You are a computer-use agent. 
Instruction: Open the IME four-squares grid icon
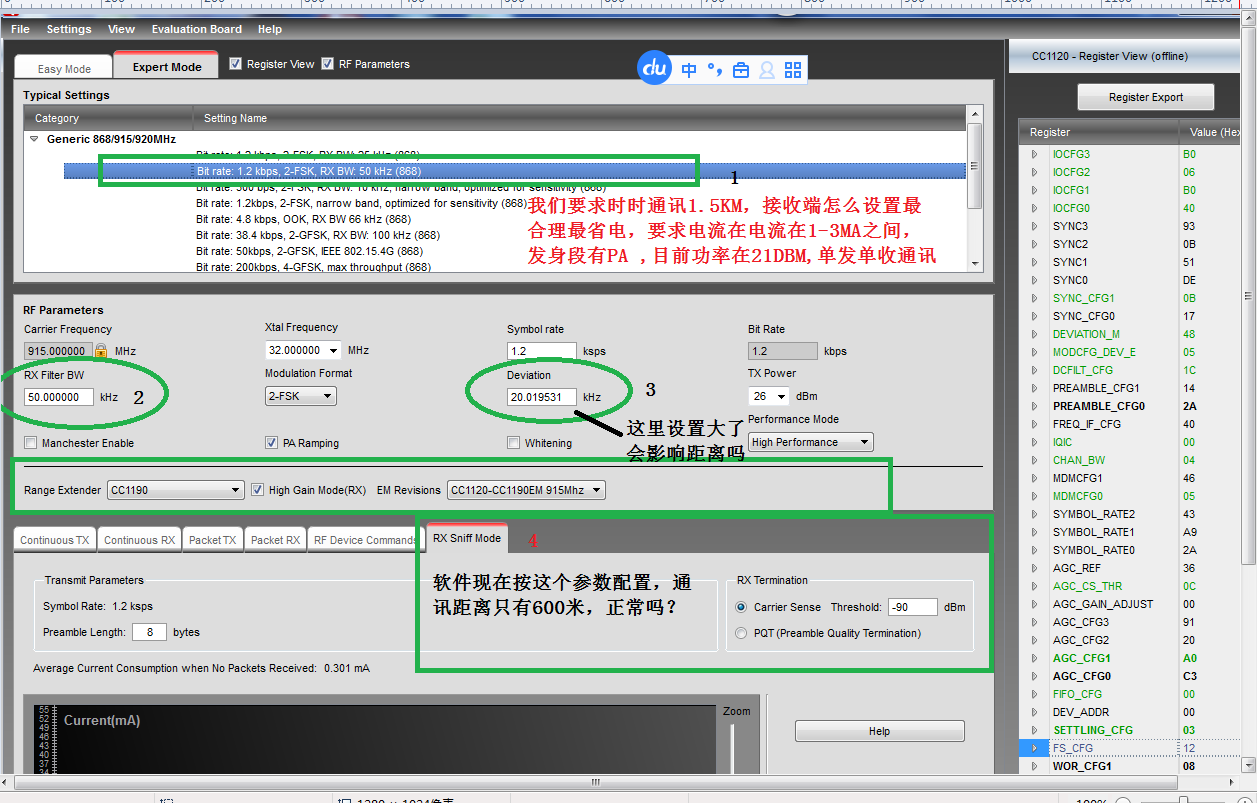point(793,70)
